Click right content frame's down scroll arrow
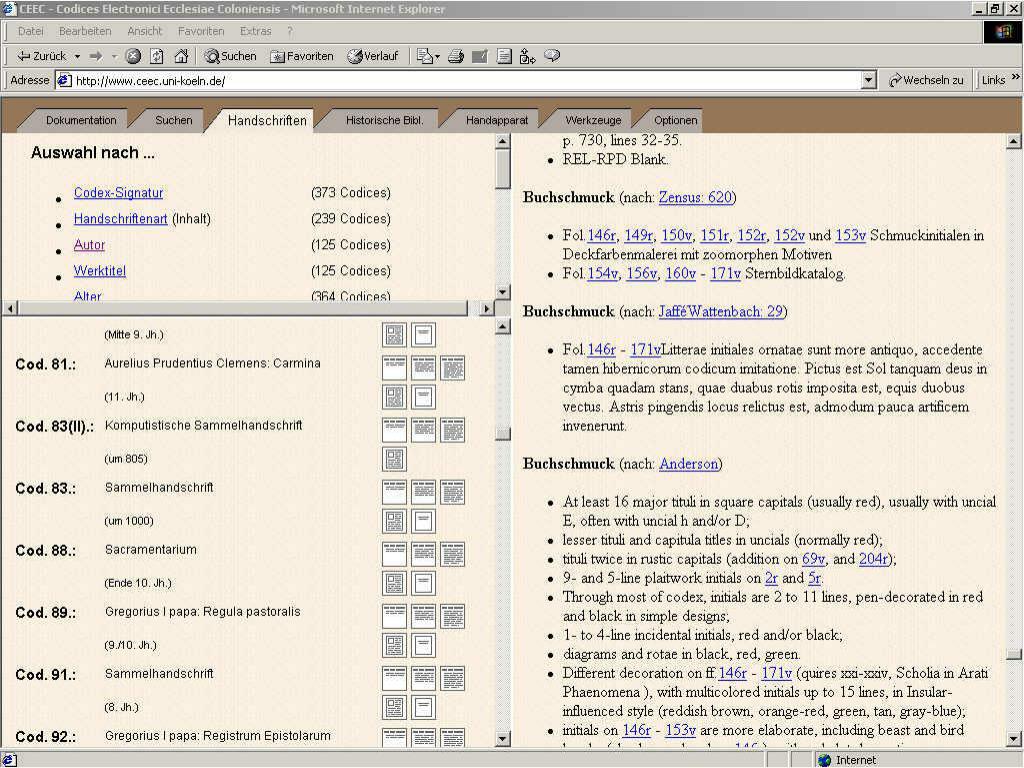1024x768 pixels. tap(1014, 739)
